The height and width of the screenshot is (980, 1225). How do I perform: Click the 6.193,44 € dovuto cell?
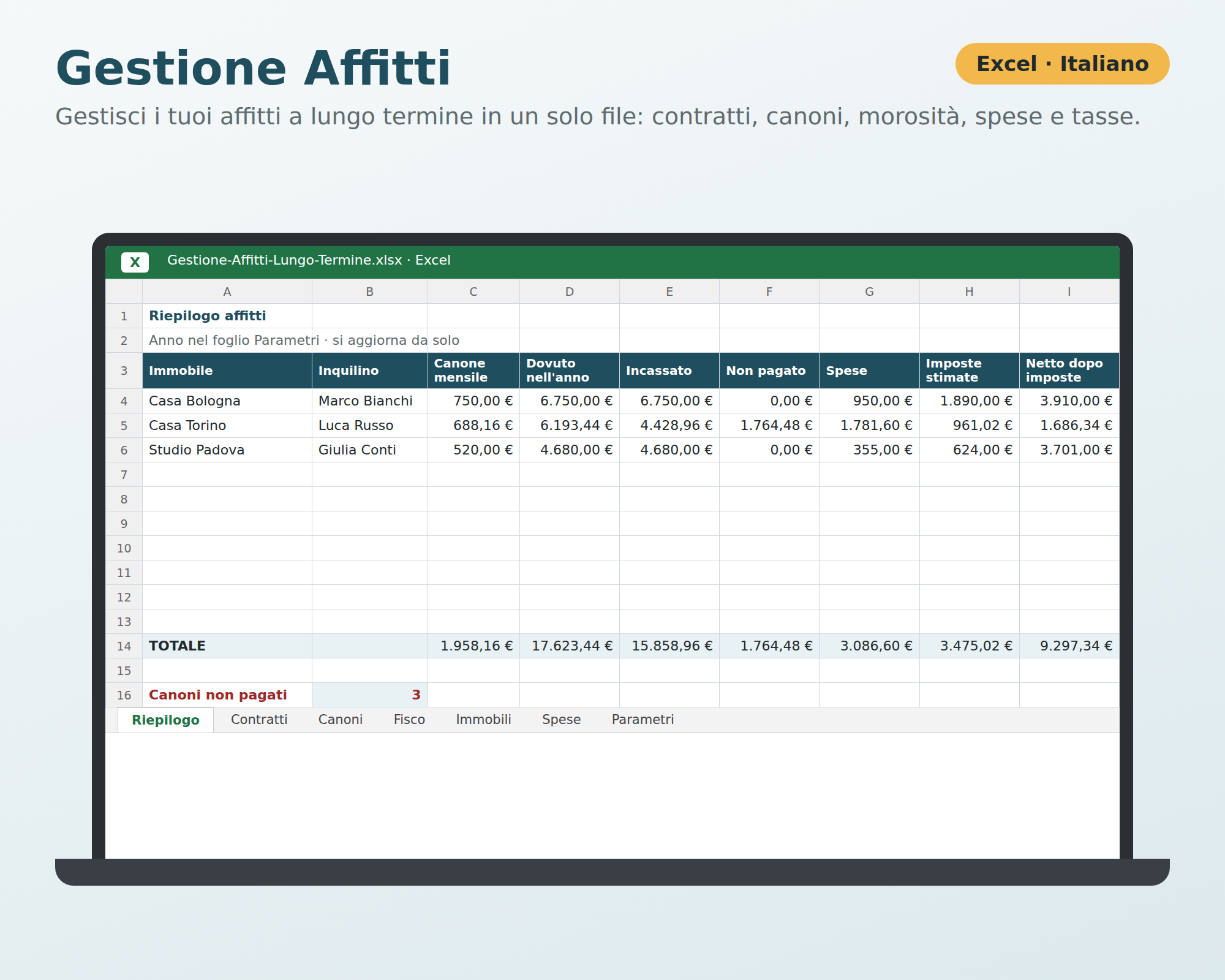coord(570,426)
